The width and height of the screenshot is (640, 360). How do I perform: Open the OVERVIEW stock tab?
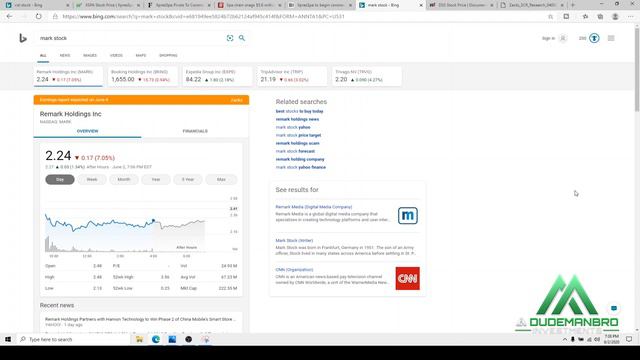87,131
